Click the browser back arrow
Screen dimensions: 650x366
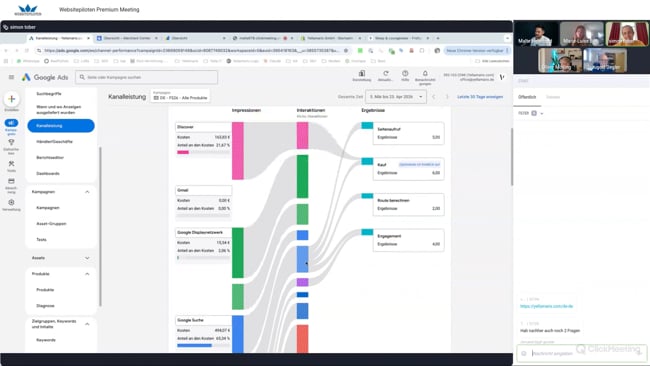point(6,51)
